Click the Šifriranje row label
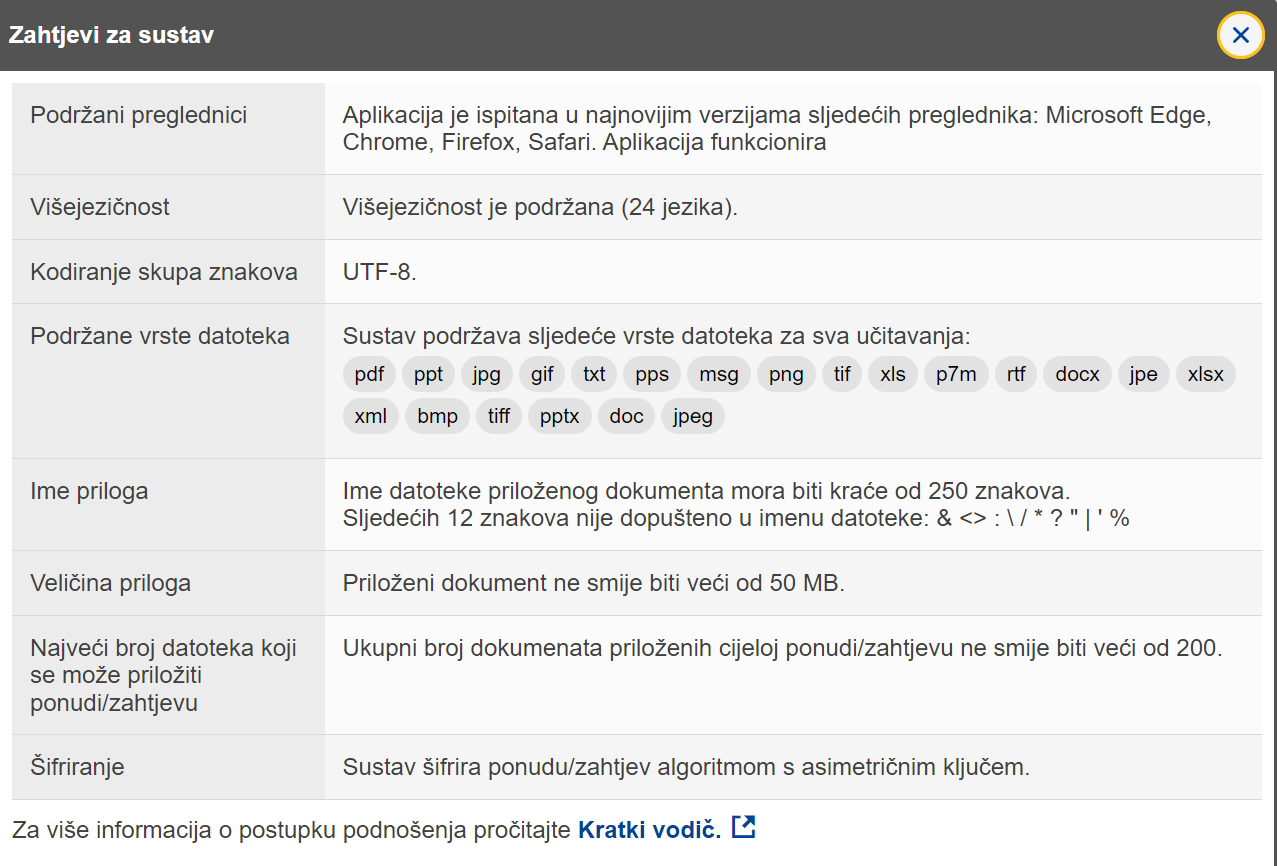1277x866 pixels. point(77,767)
